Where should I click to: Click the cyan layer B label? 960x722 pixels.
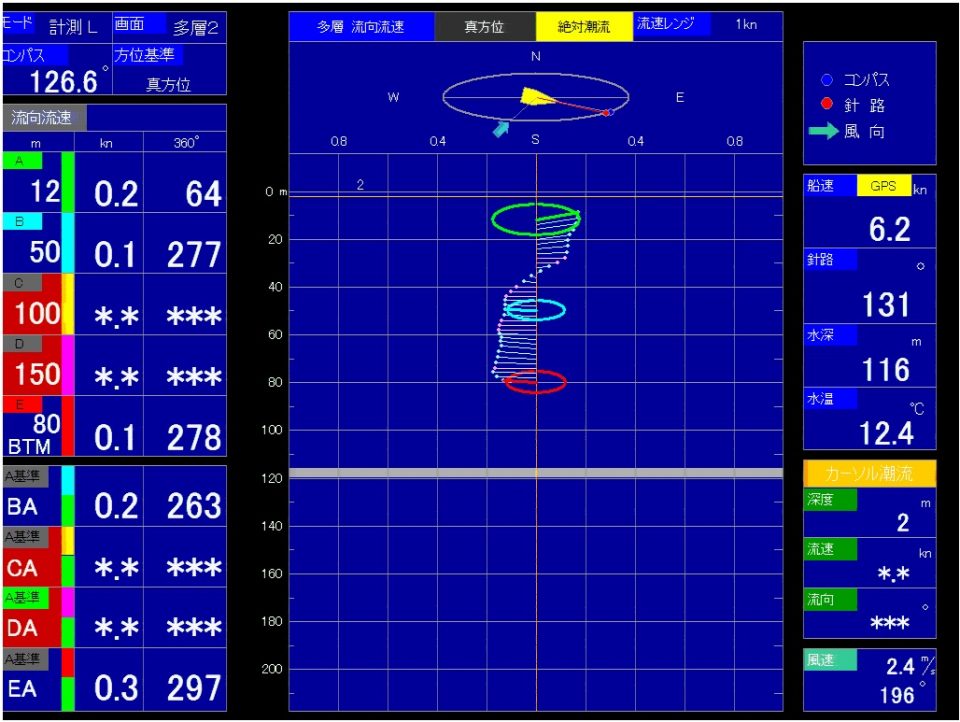click(22, 222)
